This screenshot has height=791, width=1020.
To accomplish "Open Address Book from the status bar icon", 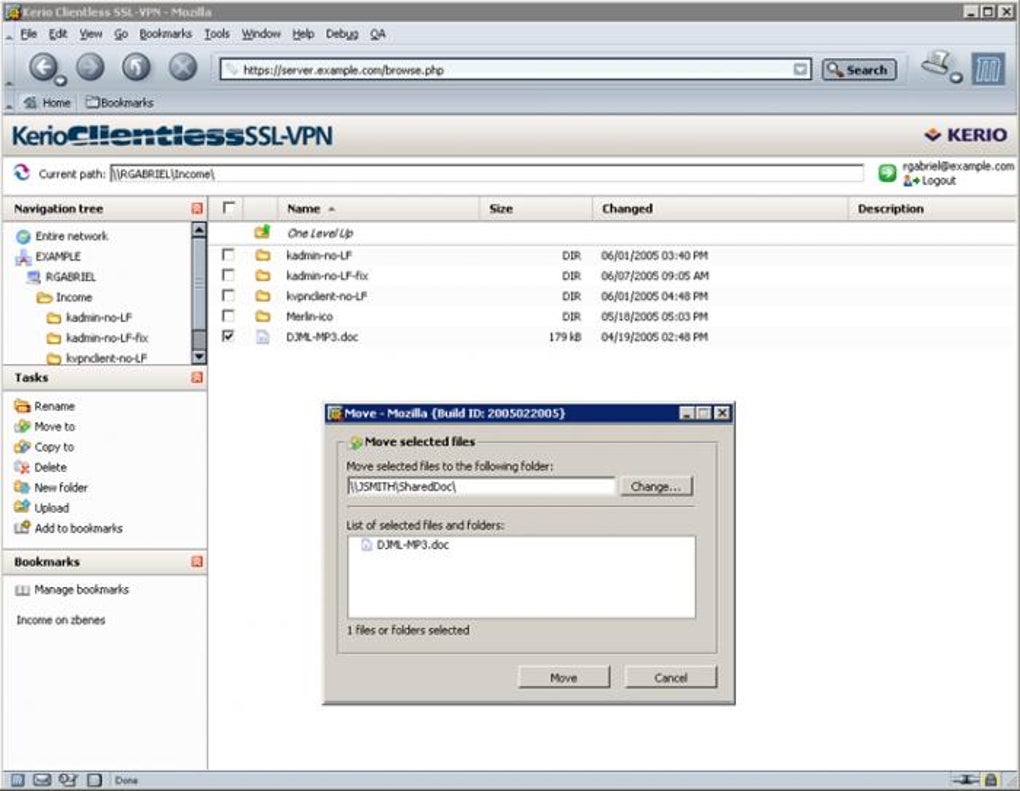I will pyautogui.click(x=68, y=780).
